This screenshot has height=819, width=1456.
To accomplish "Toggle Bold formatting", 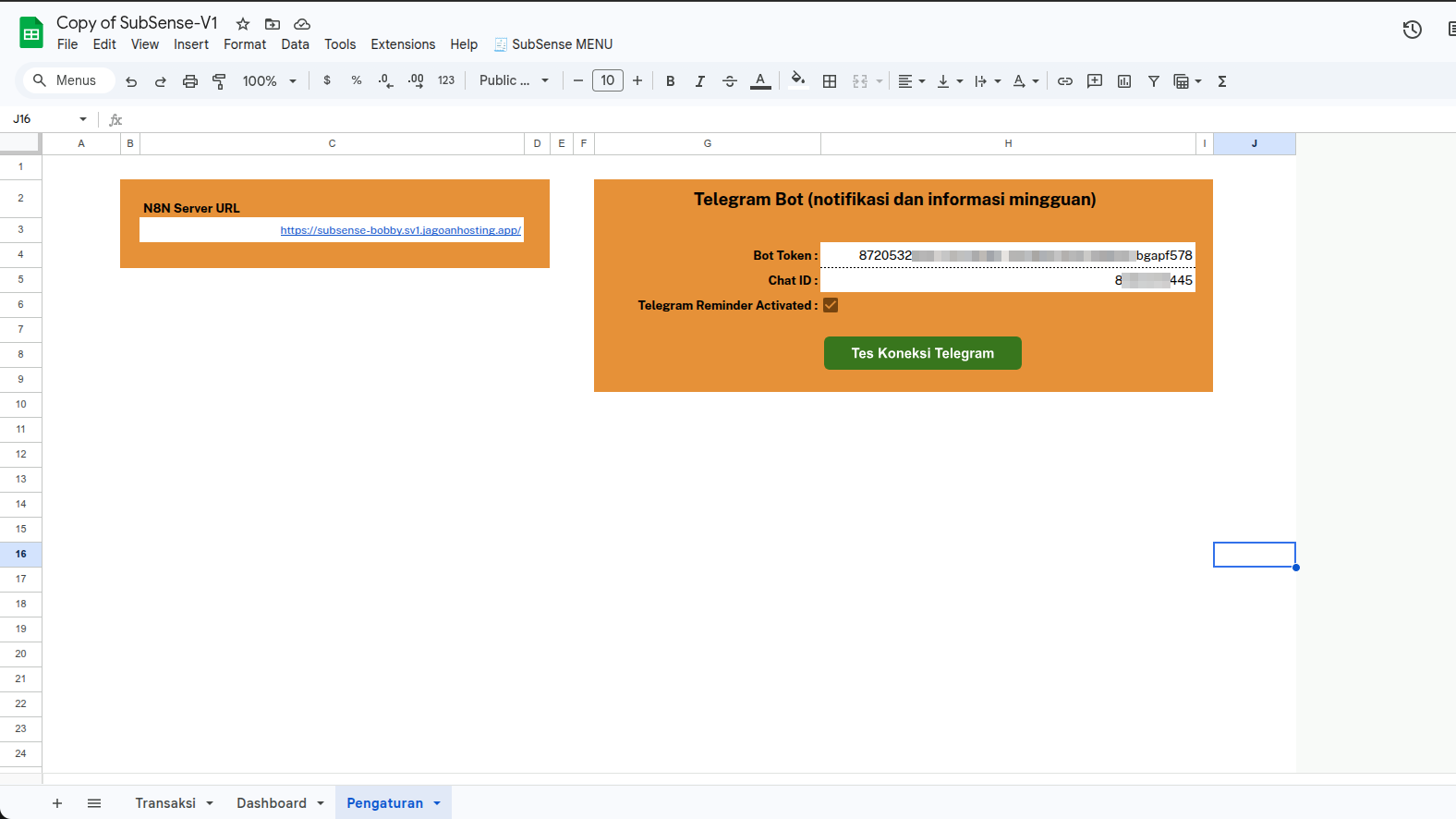I will click(x=670, y=81).
